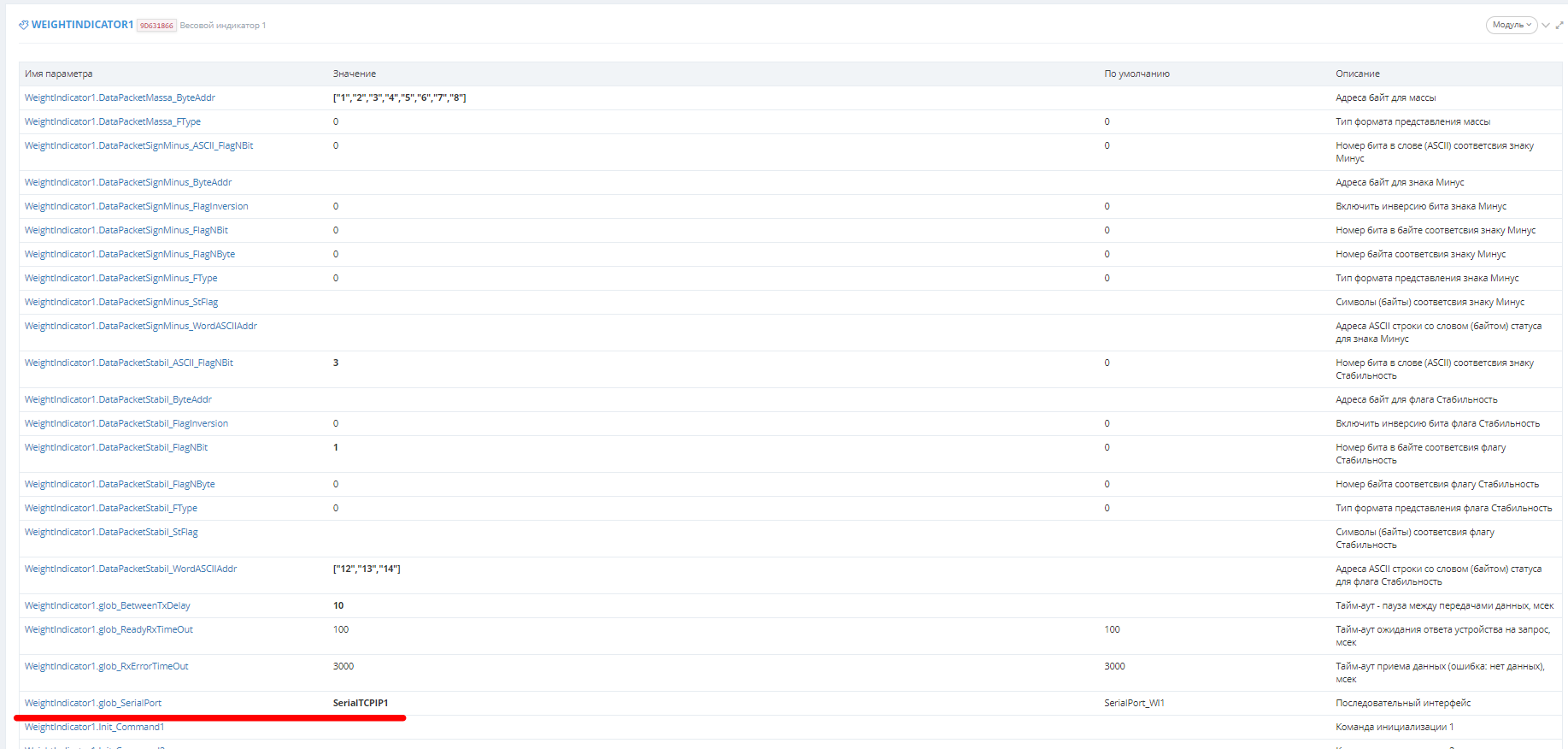1568x749 pixels.
Task: Open WeightIndicator1.DataPacketStabil_WordASCIIAddr parameter
Action: point(131,569)
